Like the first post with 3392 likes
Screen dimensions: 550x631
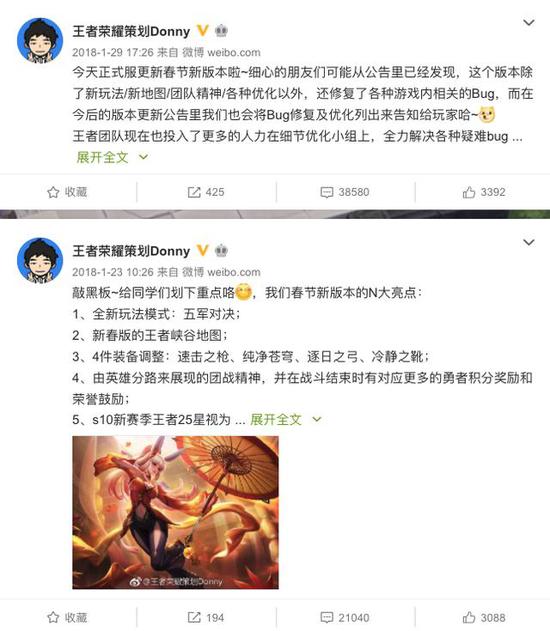[484, 192]
